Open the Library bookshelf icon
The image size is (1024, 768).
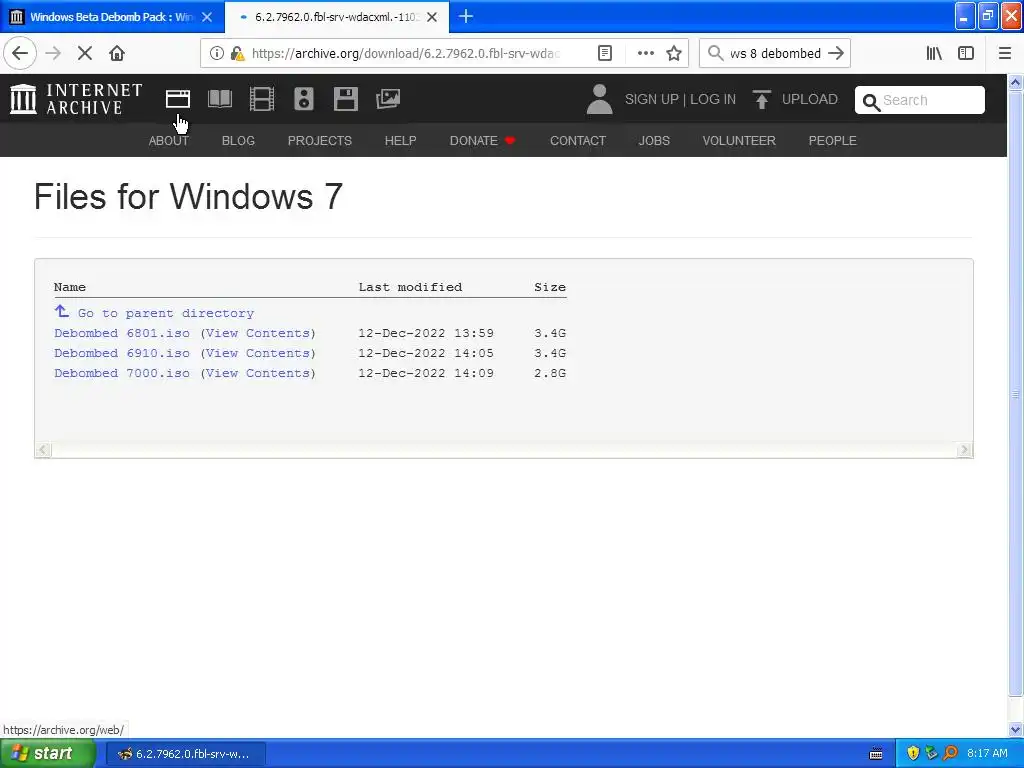[934, 53]
